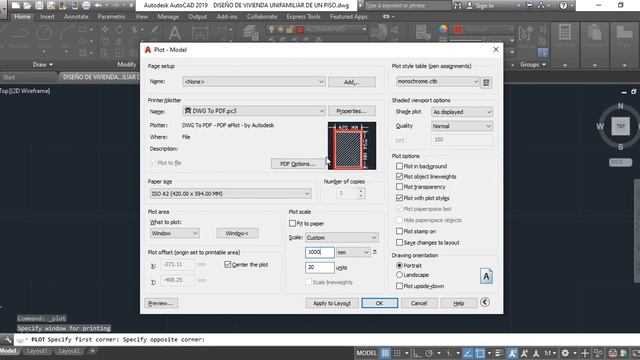Click the PDF Options button
The width and height of the screenshot is (640, 360).
pos(298,164)
